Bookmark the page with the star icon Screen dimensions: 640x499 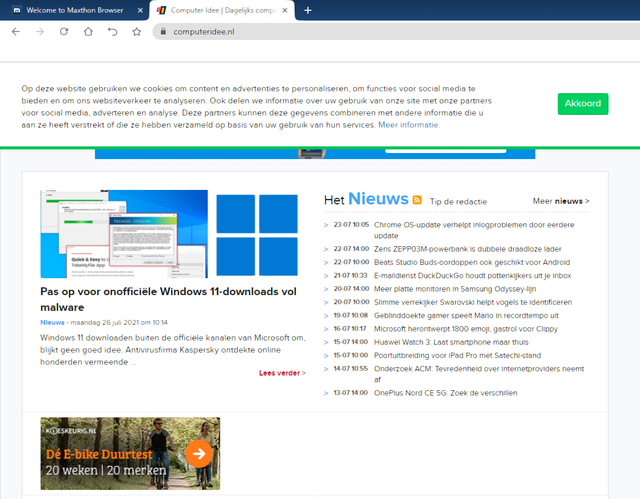(x=137, y=31)
